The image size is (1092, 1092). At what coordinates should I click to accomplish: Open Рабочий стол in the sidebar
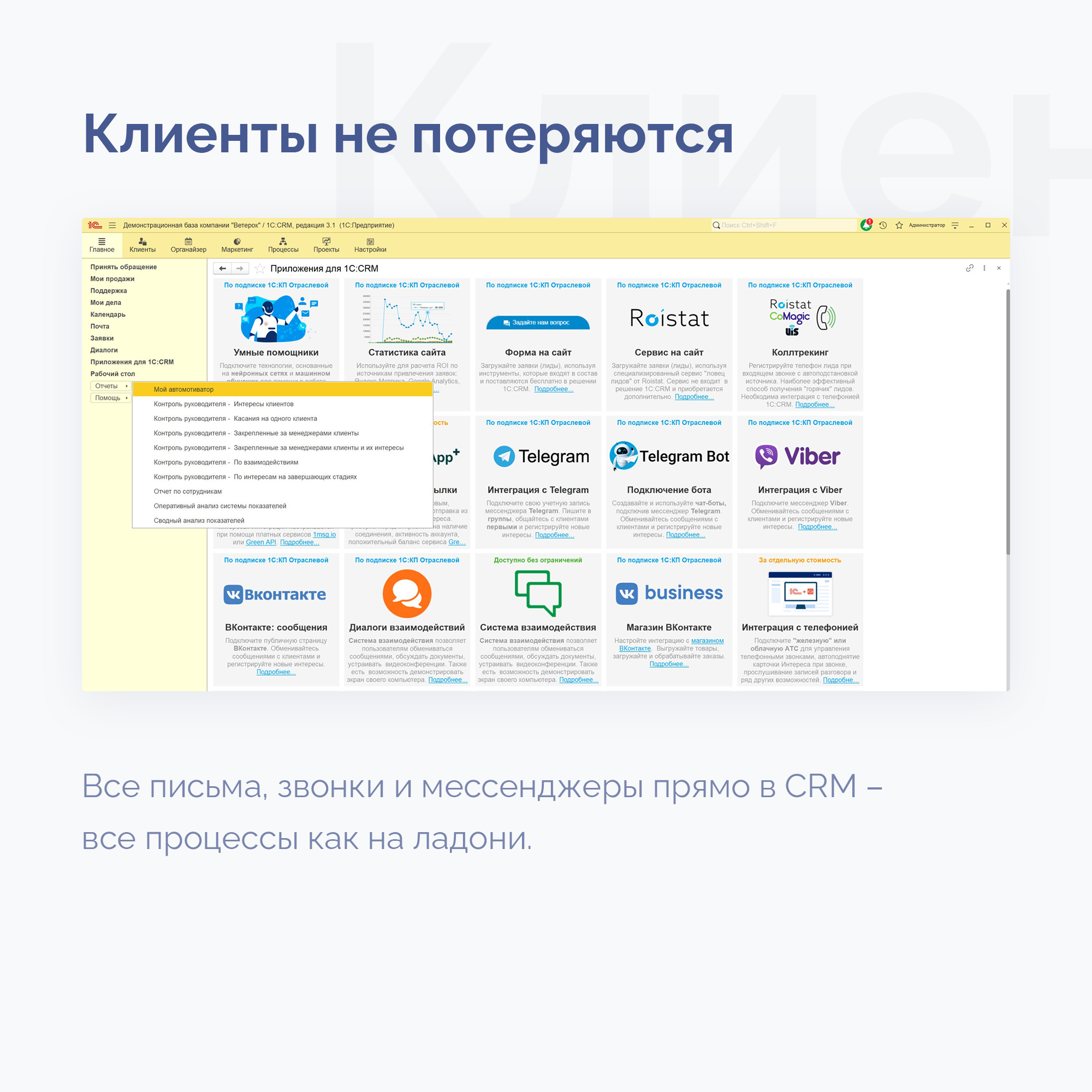(112, 373)
